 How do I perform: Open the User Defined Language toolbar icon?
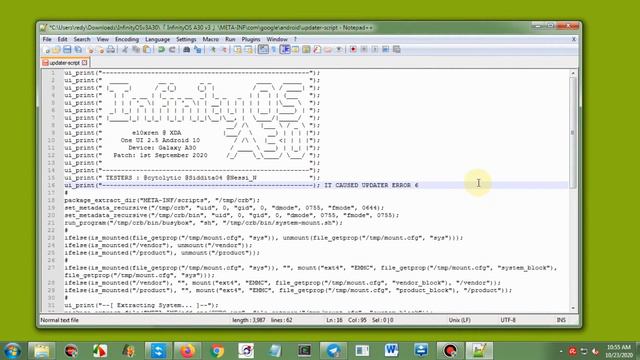click(x=296, y=50)
